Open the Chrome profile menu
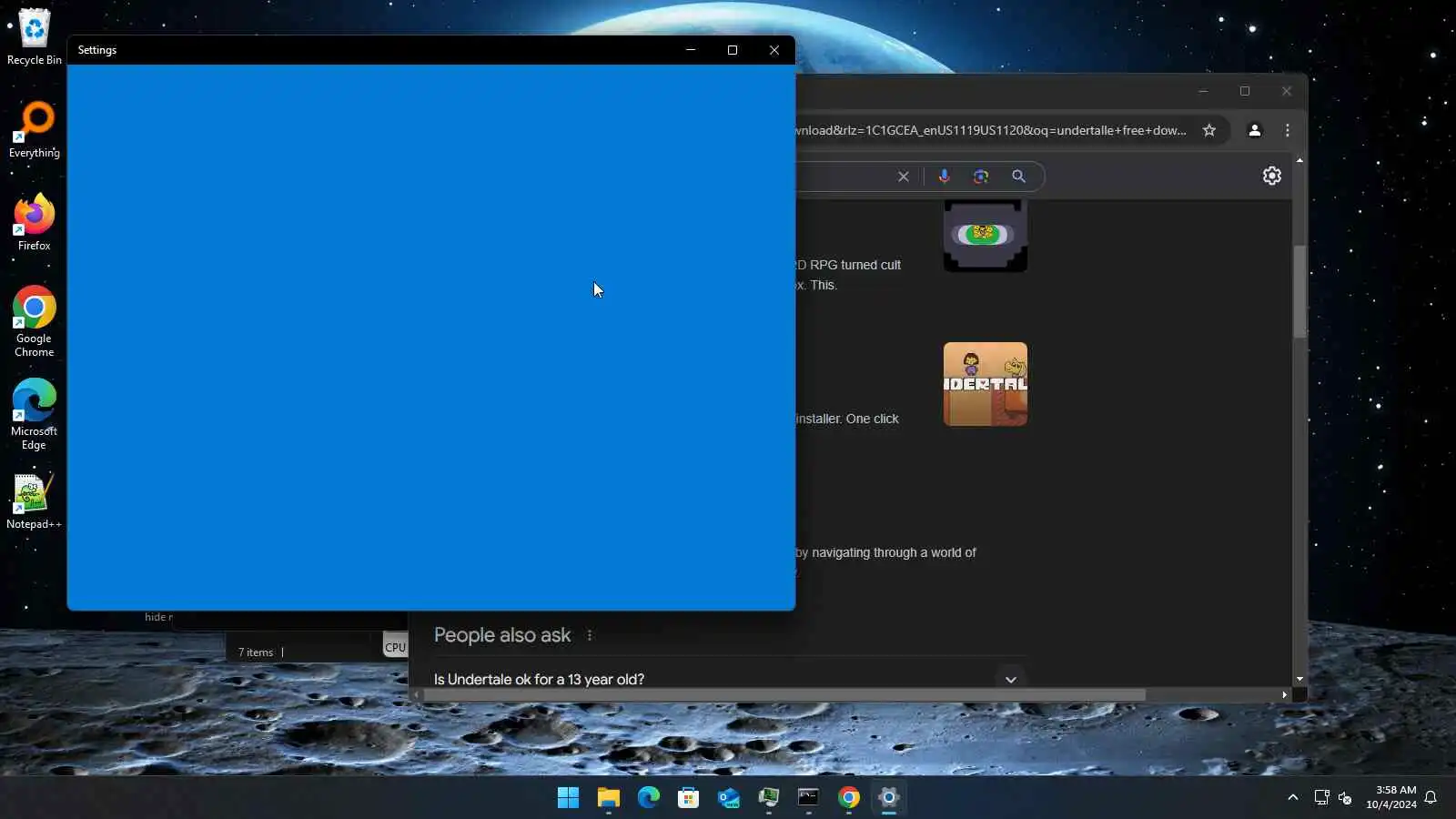The height and width of the screenshot is (819, 1456). 1255,130
